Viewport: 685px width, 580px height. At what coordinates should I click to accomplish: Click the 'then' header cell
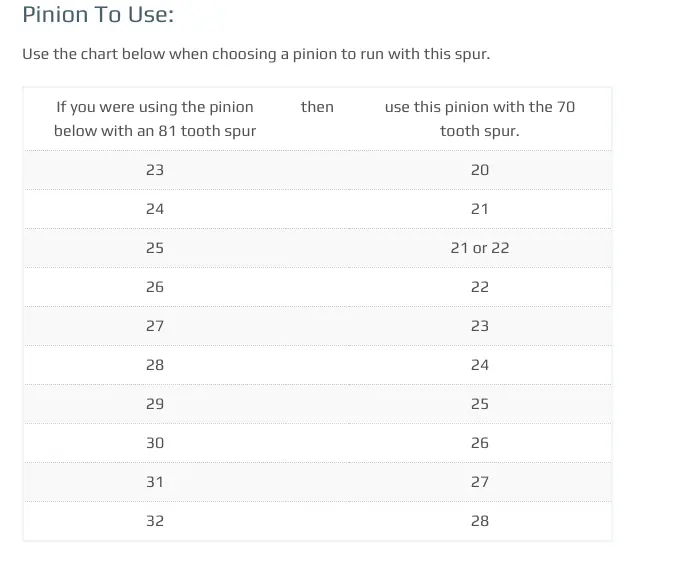317,107
